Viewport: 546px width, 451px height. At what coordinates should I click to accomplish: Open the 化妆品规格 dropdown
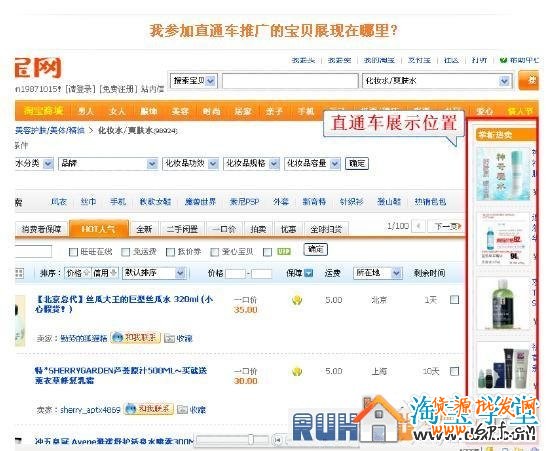(251, 163)
